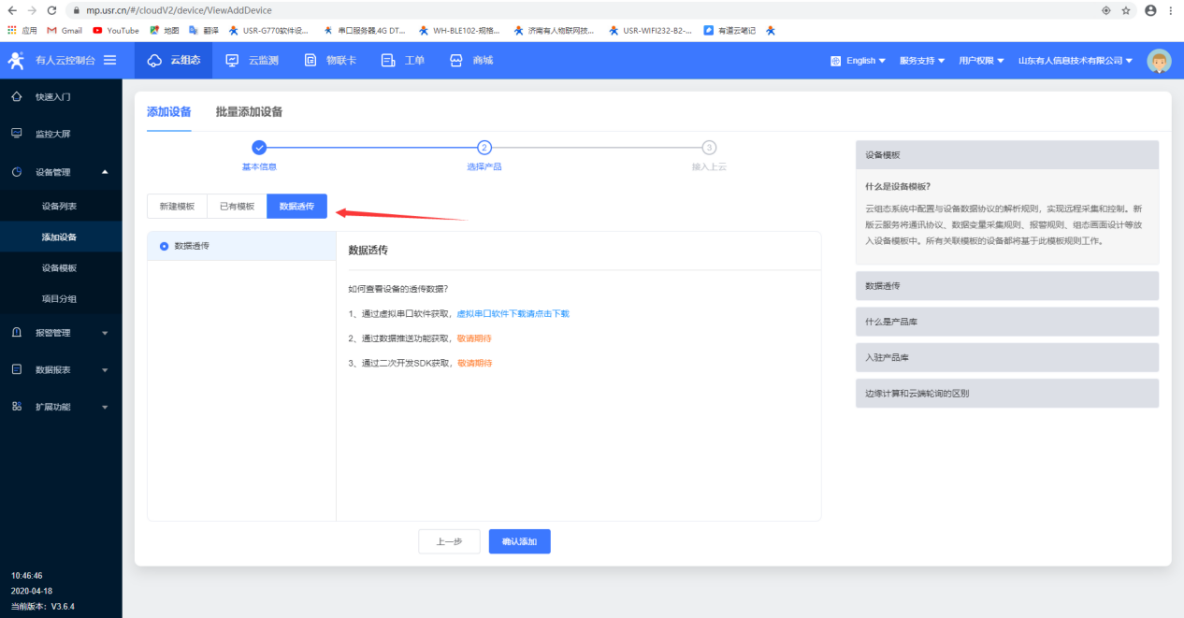Expand the 服务支持 dropdown menu
Screen dimensions: 1184x618
(922, 61)
